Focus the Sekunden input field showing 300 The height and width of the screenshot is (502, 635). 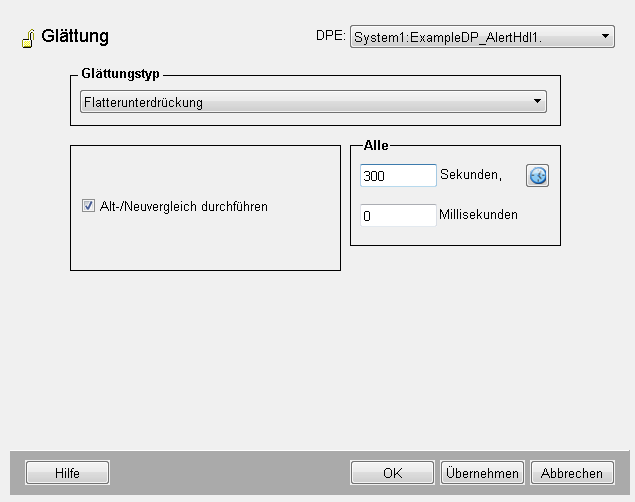tap(398, 176)
